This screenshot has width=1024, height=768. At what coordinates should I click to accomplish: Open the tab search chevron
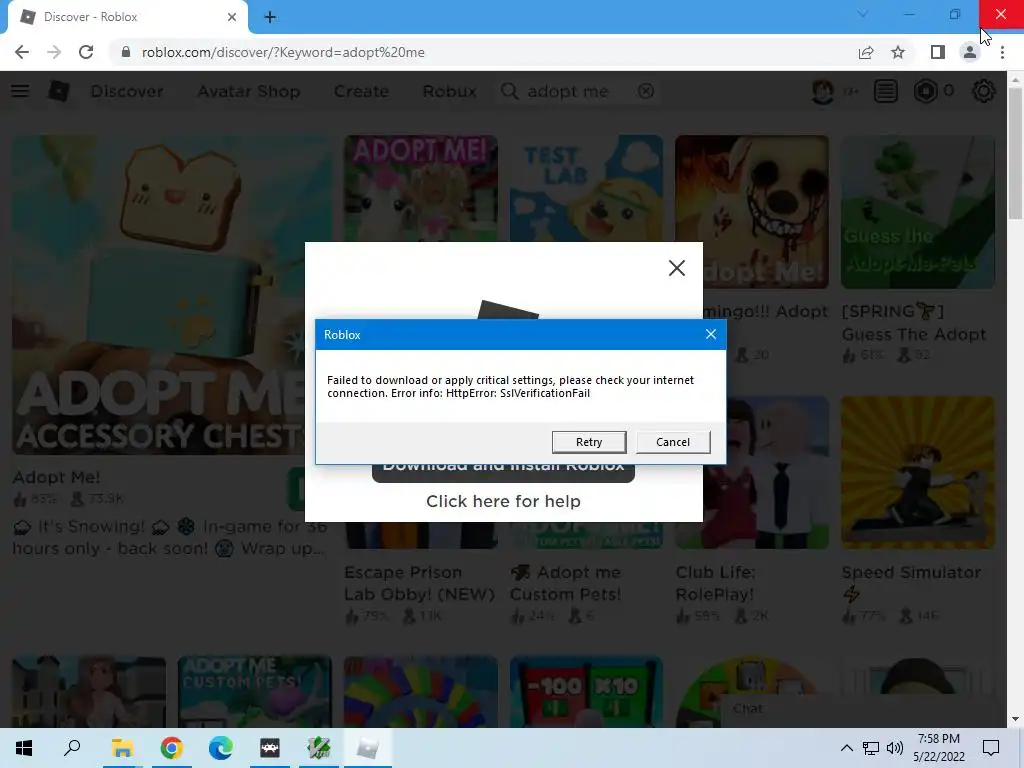click(x=863, y=14)
